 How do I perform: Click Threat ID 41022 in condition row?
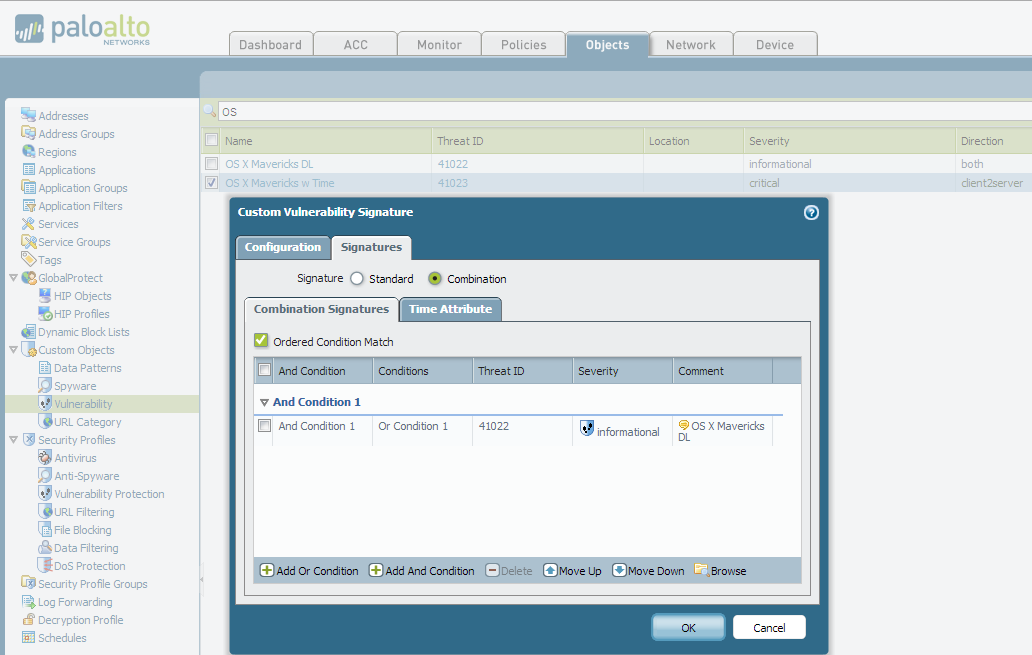click(494, 426)
